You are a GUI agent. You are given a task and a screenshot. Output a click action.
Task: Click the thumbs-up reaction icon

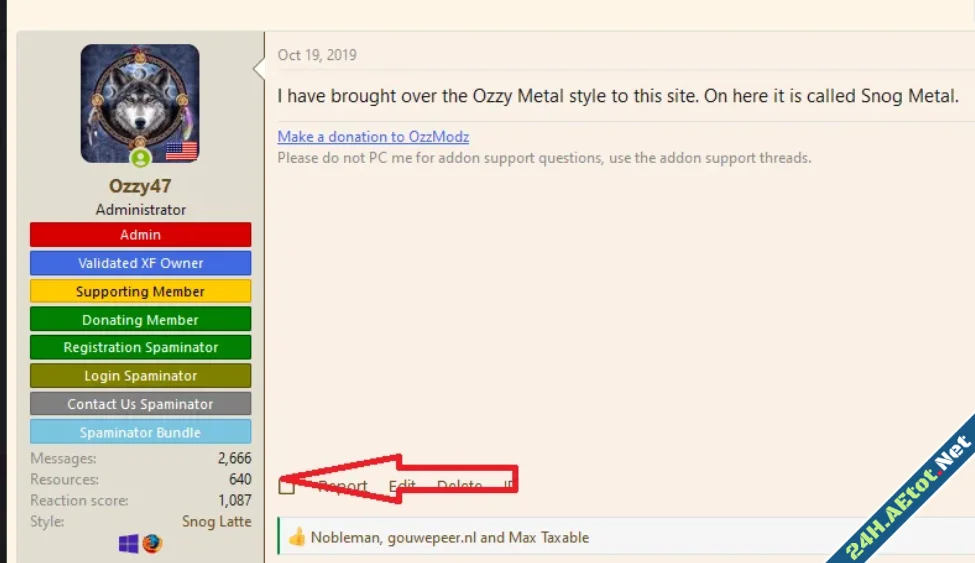pos(296,537)
